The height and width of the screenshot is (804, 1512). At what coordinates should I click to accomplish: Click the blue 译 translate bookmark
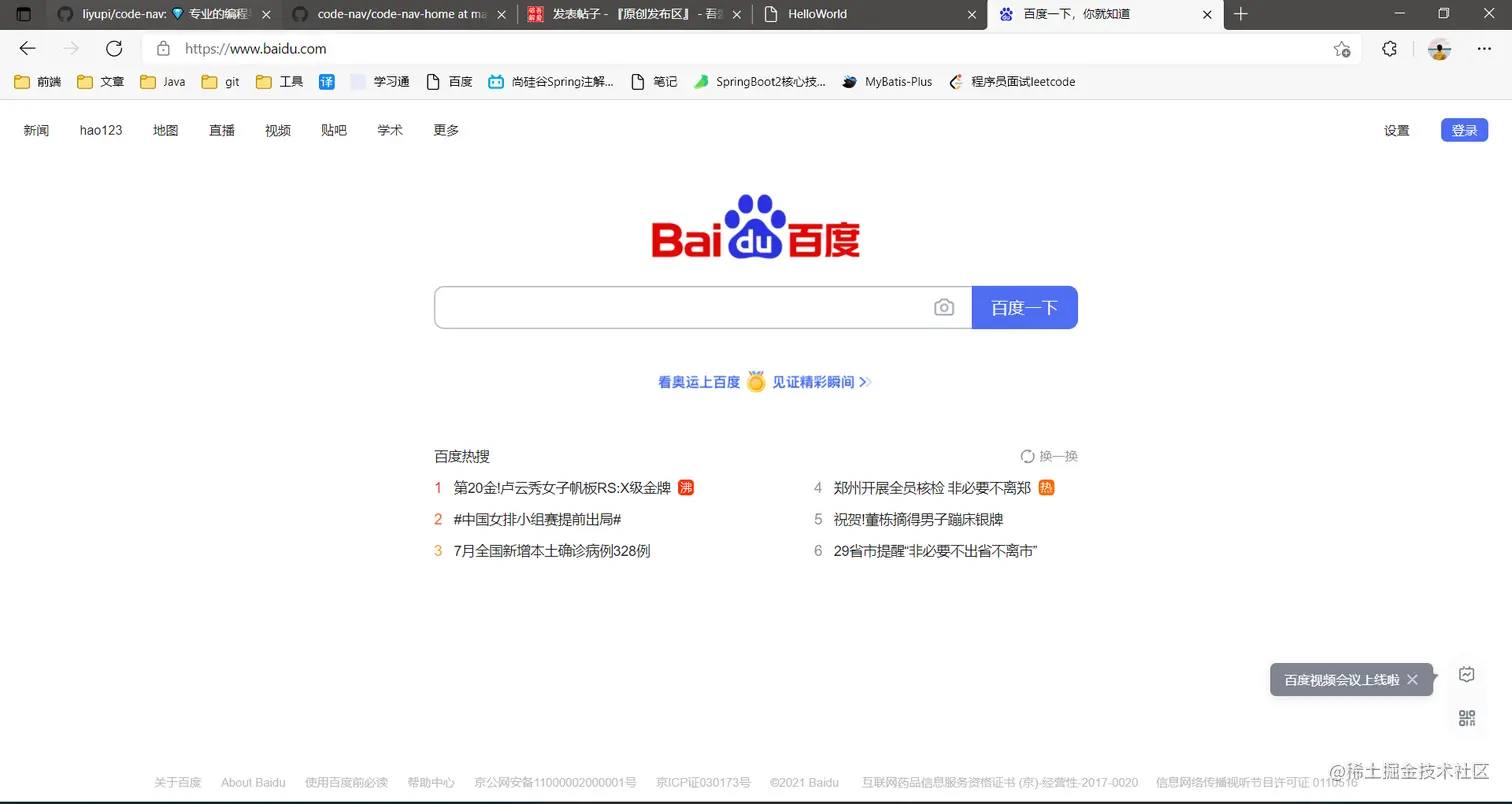tap(327, 82)
